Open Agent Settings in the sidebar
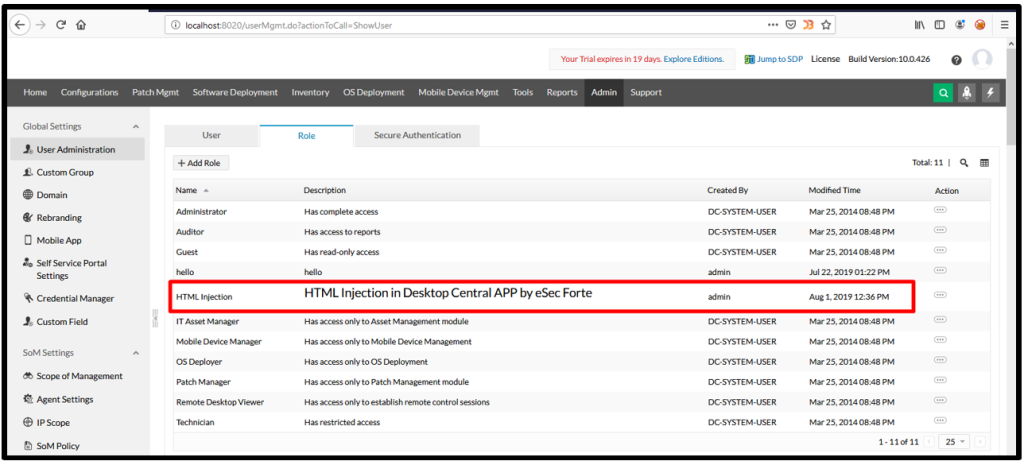 (65, 399)
